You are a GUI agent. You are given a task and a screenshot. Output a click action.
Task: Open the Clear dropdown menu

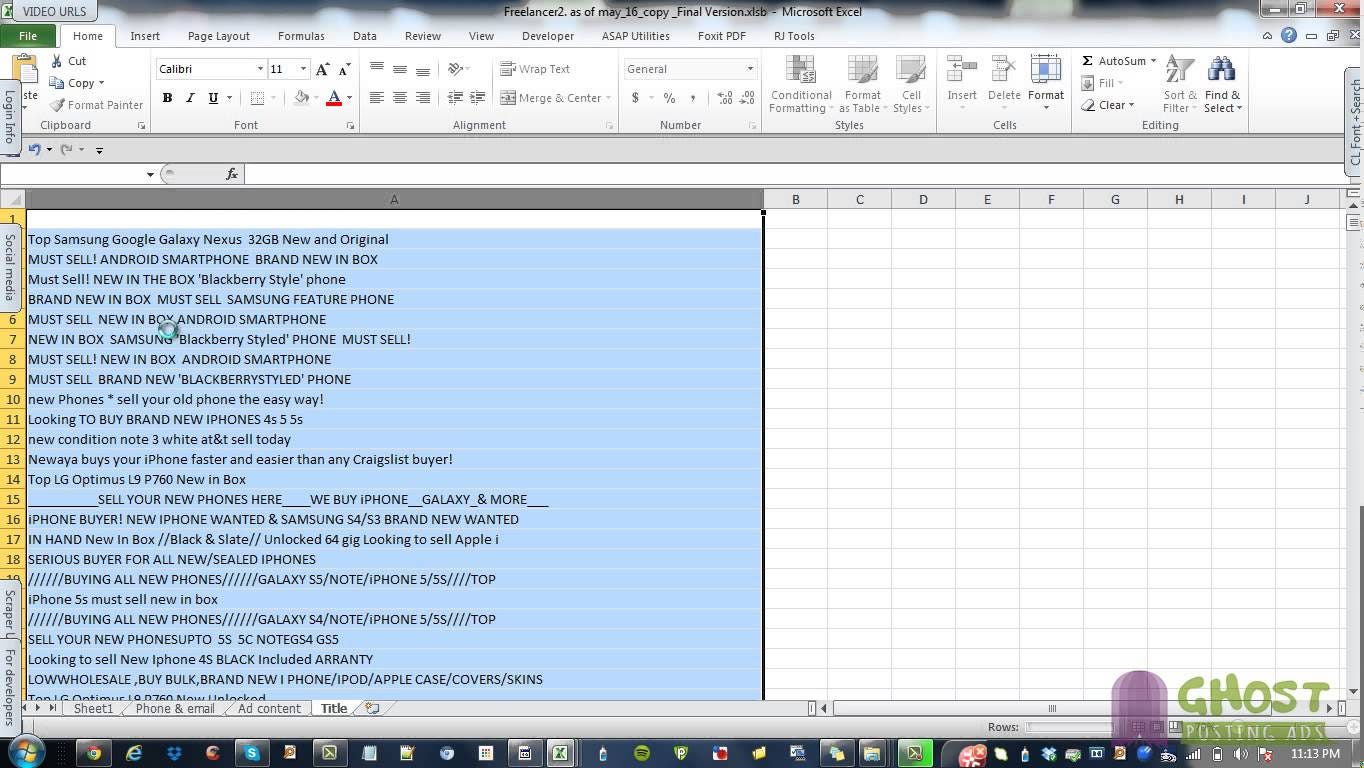click(1108, 105)
